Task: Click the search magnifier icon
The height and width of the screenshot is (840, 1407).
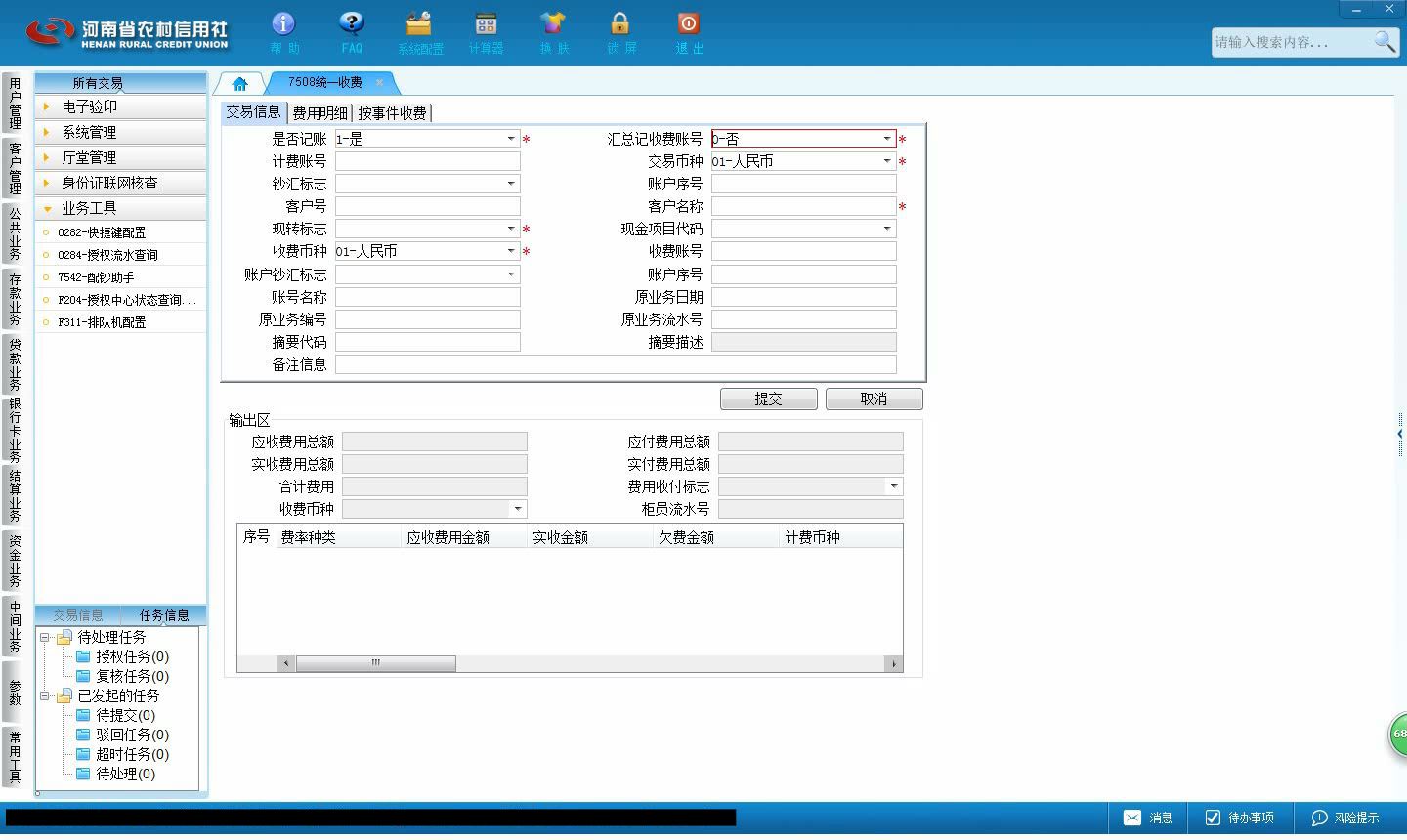Action: (1385, 41)
